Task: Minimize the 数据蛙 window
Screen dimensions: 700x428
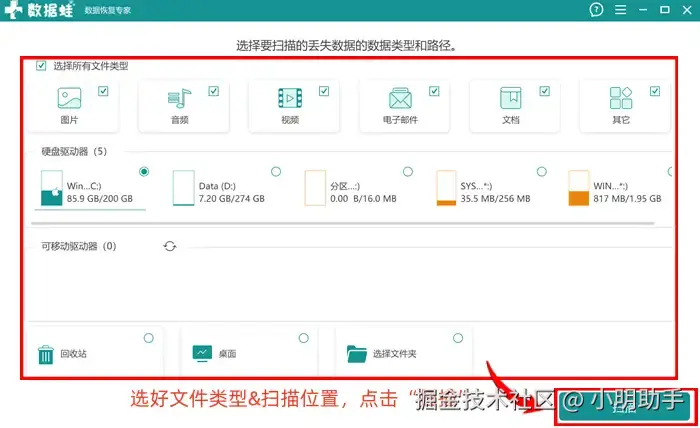Action: click(643, 9)
